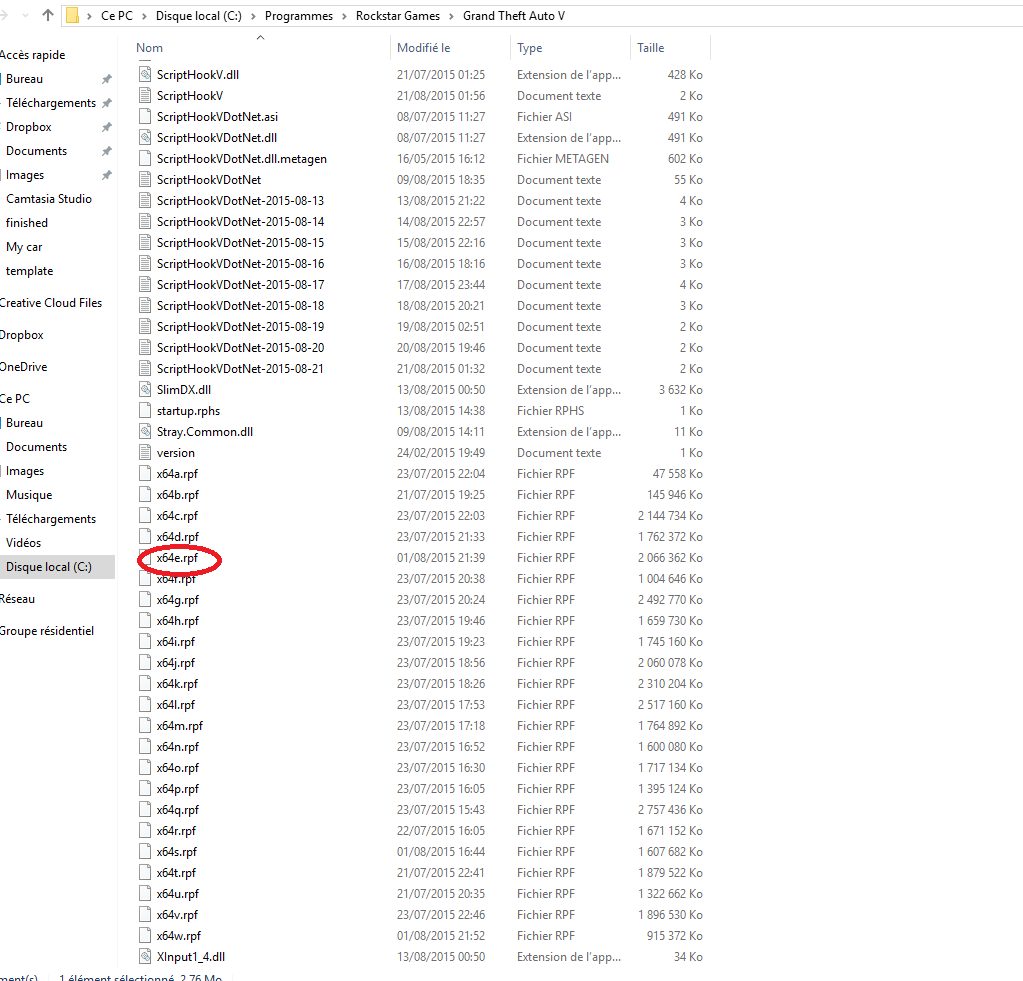The height and width of the screenshot is (981, 1023).
Task: Click Fichier METAGEN type cell
Action: point(563,158)
